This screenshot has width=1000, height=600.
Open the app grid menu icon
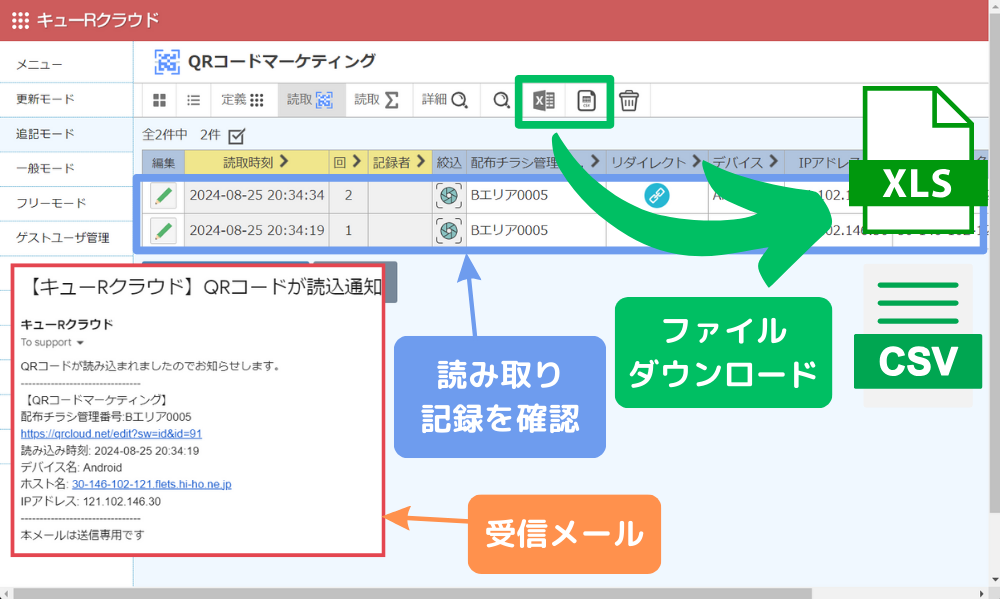(20, 20)
